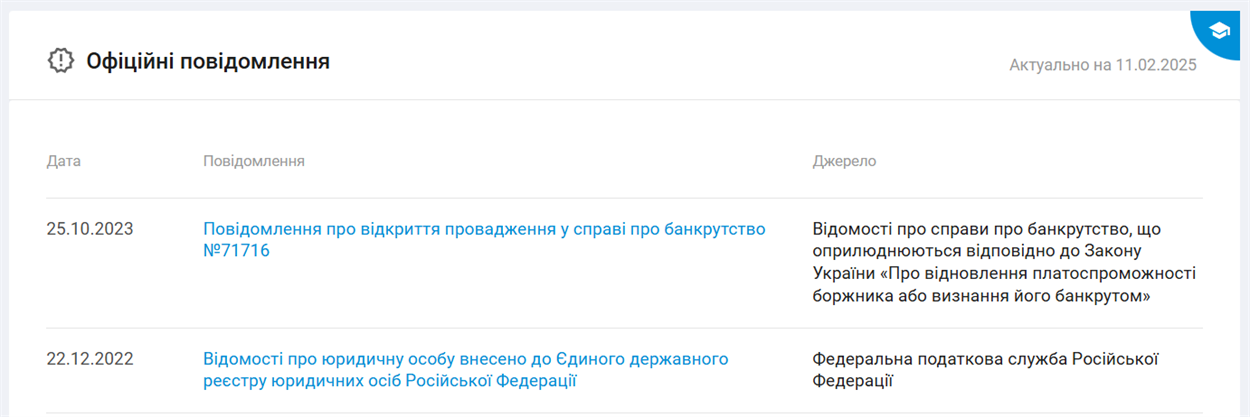This screenshot has width=1250, height=417.
Task: Click the "Актуально на" status label
Action: pyautogui.click(x=1060, y=66)
